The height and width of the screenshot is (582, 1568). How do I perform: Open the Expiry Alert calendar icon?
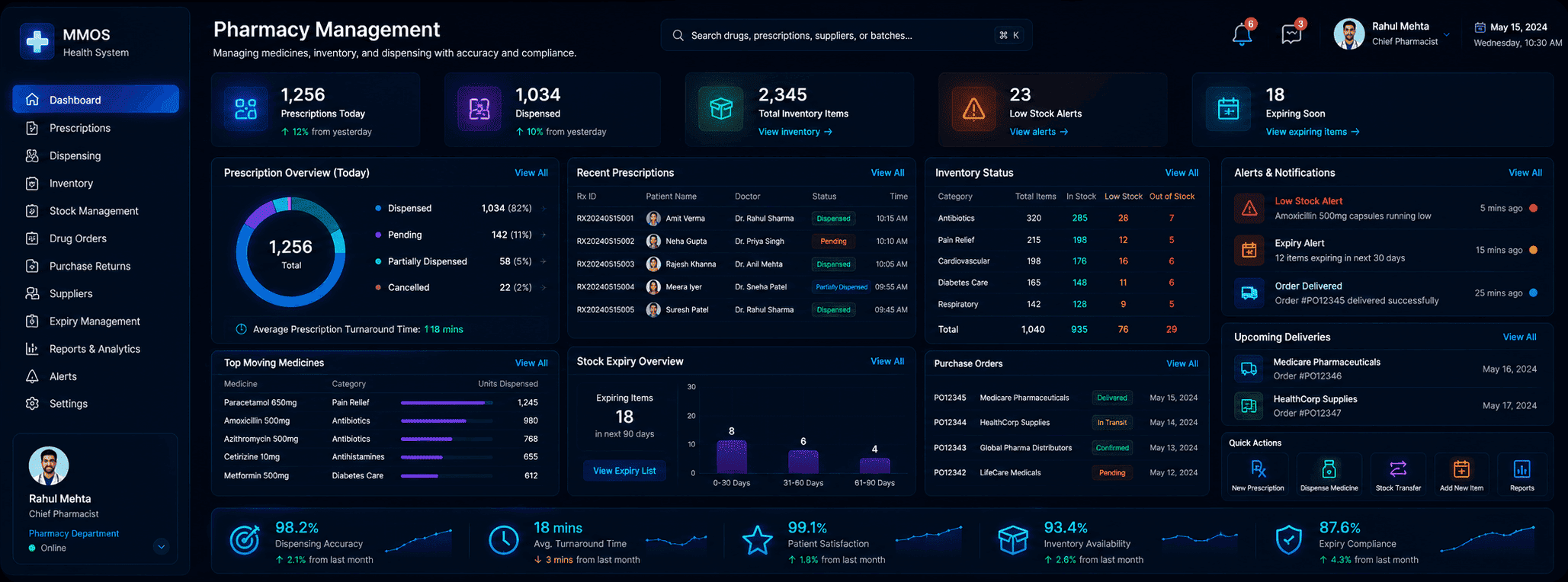(1249, 250)
